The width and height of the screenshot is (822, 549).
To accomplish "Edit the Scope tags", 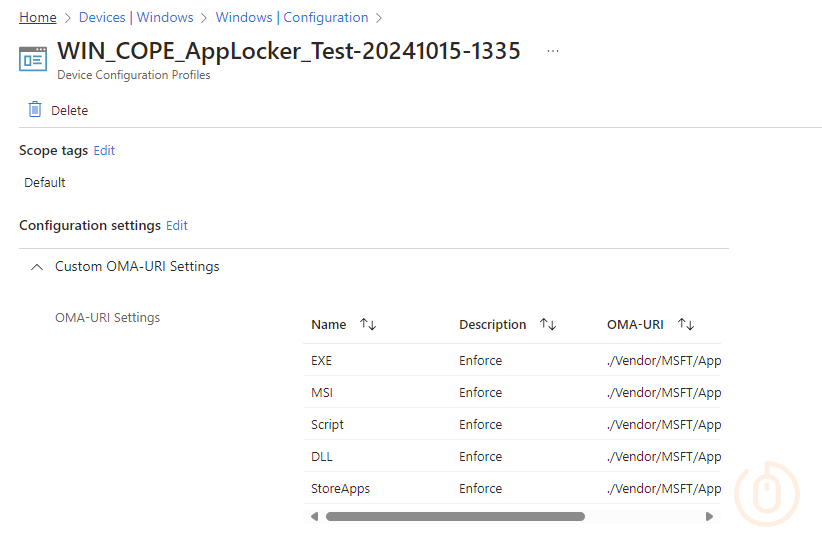I will pos(104,150).
